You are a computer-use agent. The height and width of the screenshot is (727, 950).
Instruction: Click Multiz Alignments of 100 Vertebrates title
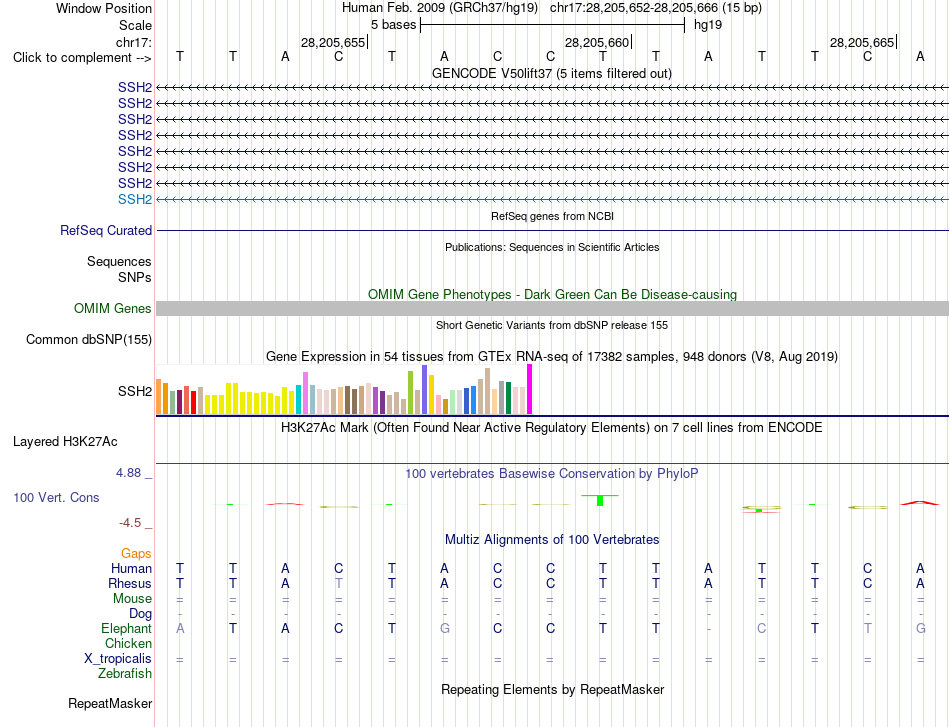tap(552, 540)
